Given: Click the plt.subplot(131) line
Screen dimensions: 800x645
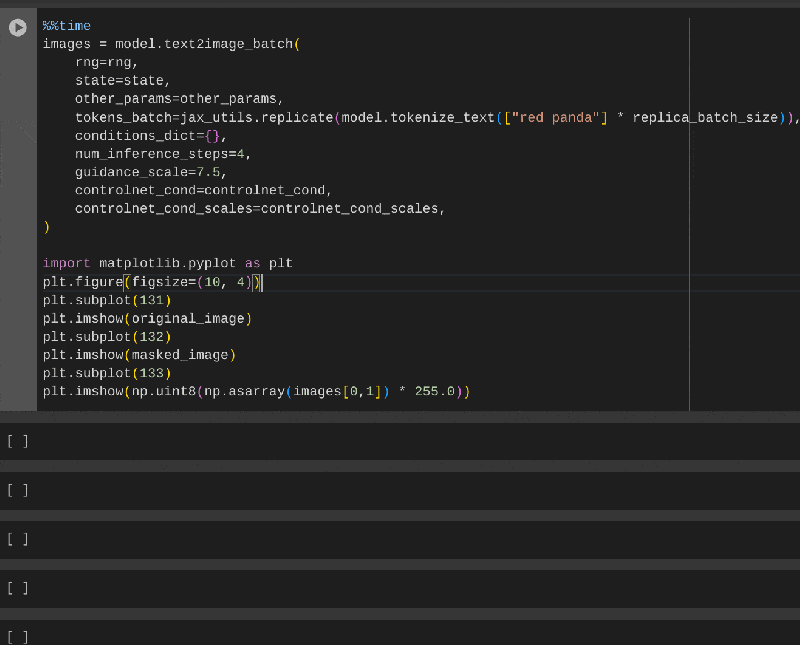Looking at the screenshot, I should pos(107,300).
